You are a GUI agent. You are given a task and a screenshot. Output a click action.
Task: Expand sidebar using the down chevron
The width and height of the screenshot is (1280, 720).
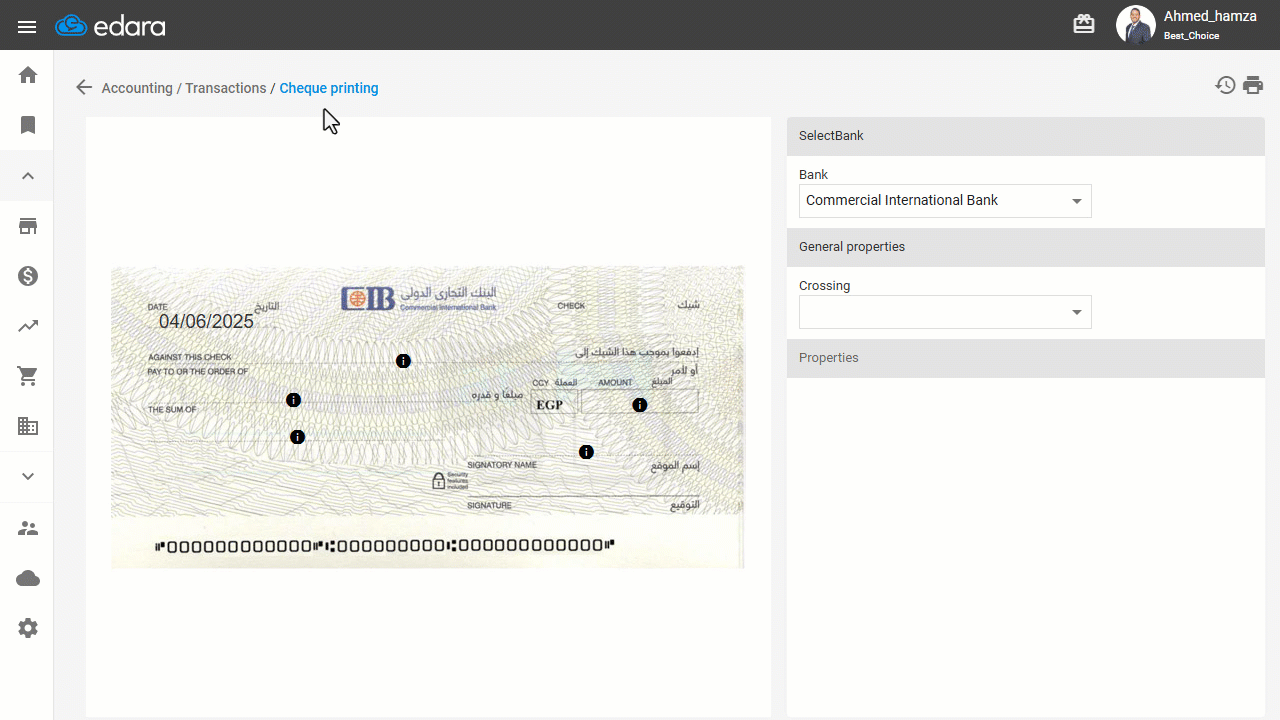[28, 477]
